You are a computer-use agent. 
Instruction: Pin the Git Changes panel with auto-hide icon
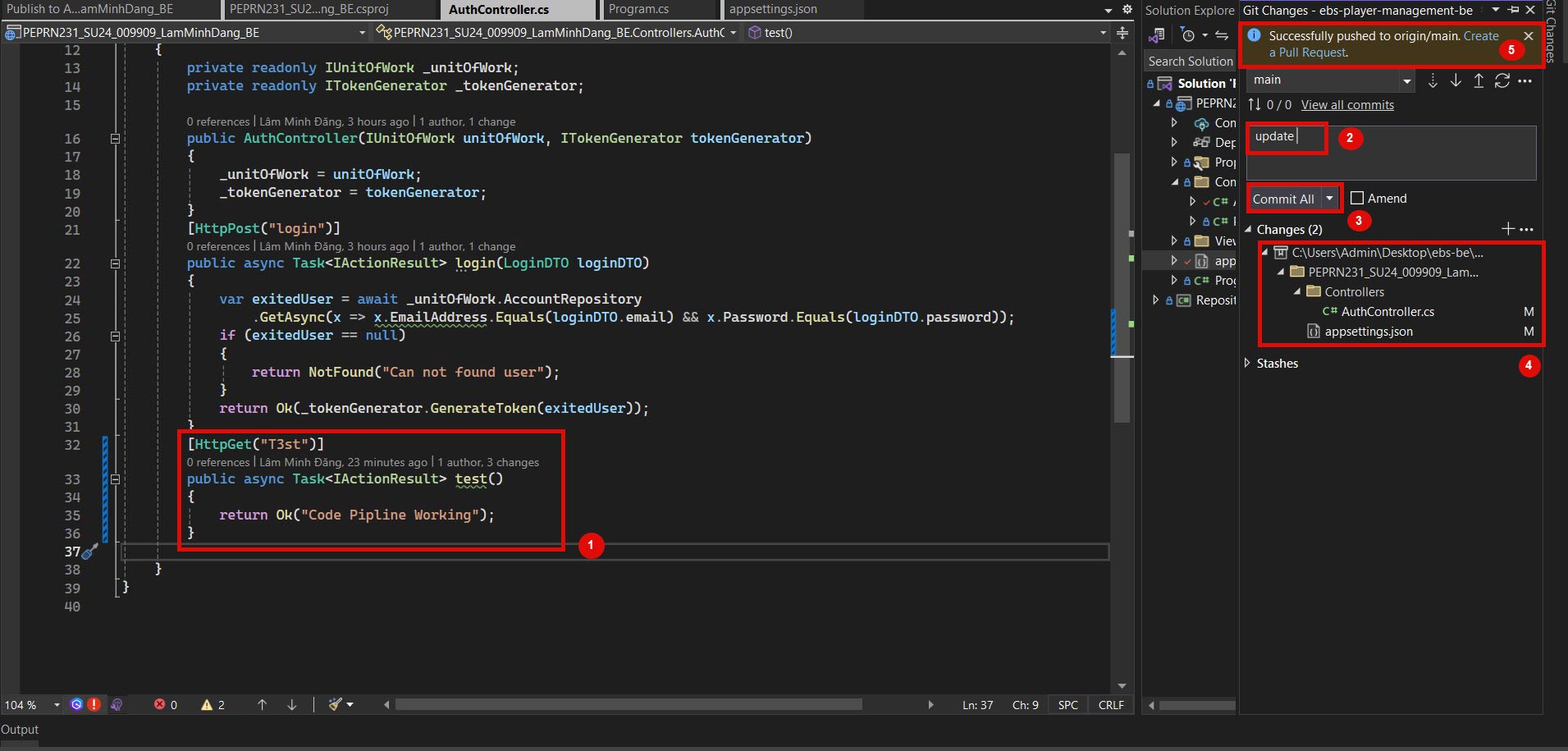(1514, 10)
